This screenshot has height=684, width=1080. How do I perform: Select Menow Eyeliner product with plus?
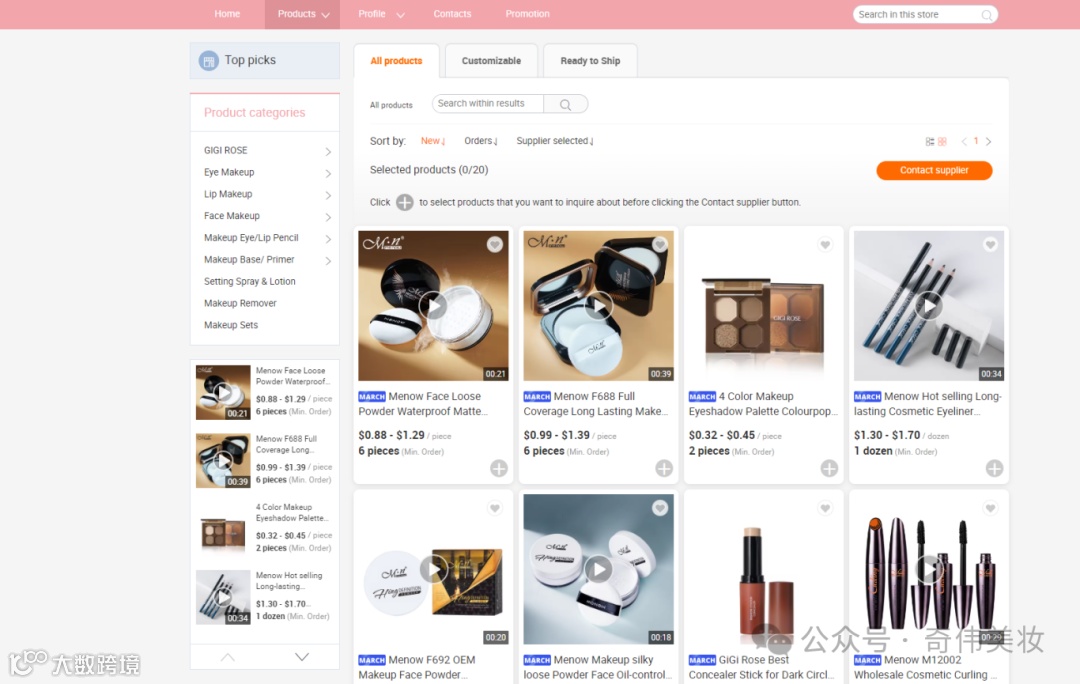coord(995,468)
